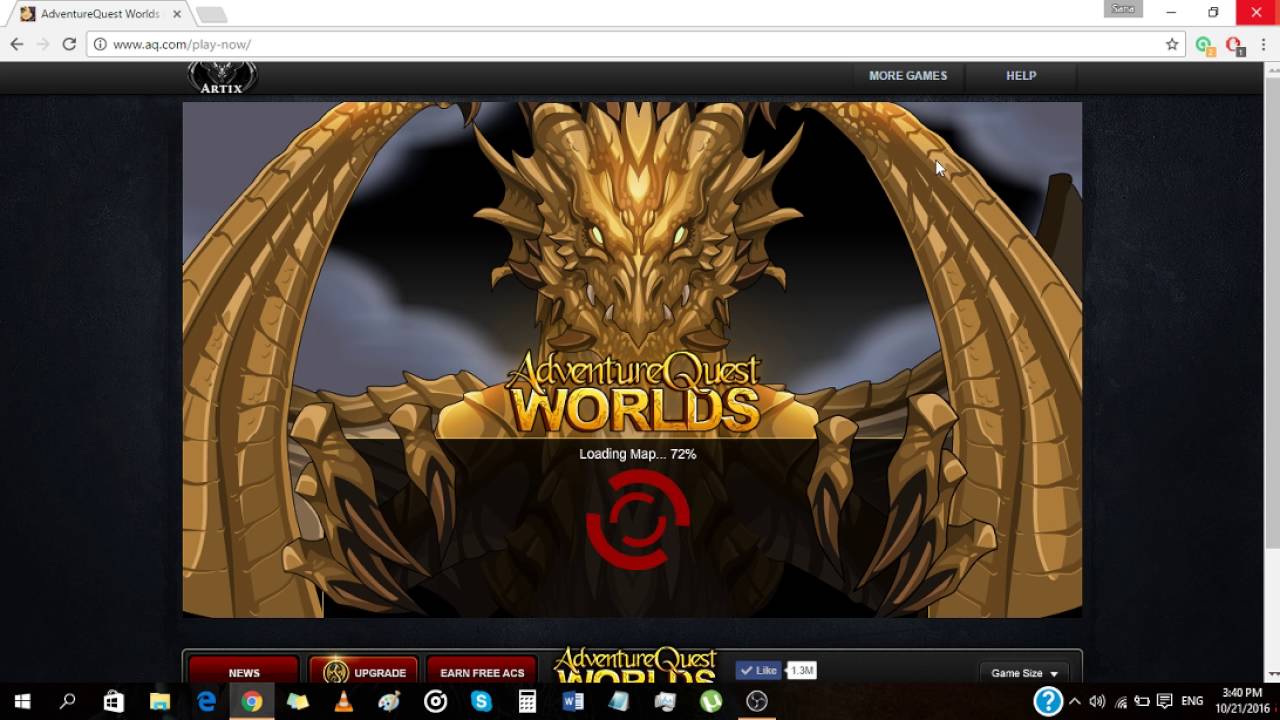Open a new browser tab
Image resolution: width=1280 pixels, height=720 pixels.
pyautogui.click(x=211, y=14)
